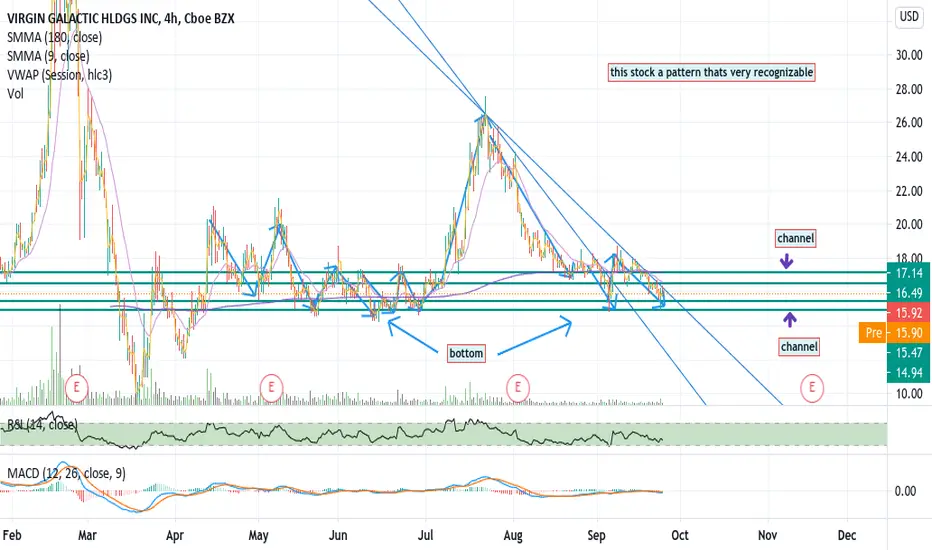Click the 16.49 price level label

[909, 293]
